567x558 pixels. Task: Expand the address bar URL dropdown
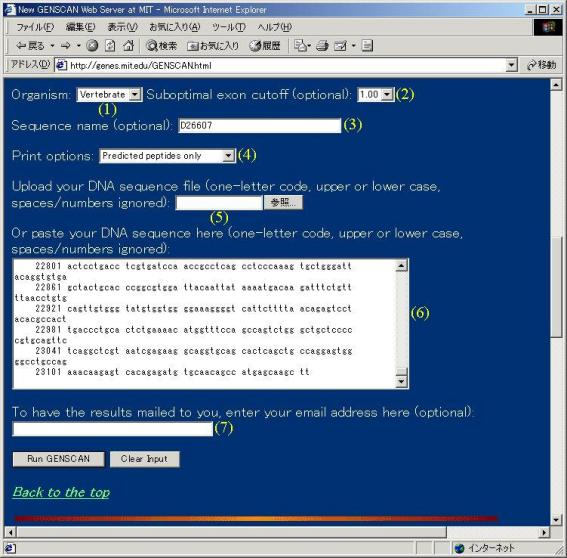pyautogui.click(x=511, y=65)
